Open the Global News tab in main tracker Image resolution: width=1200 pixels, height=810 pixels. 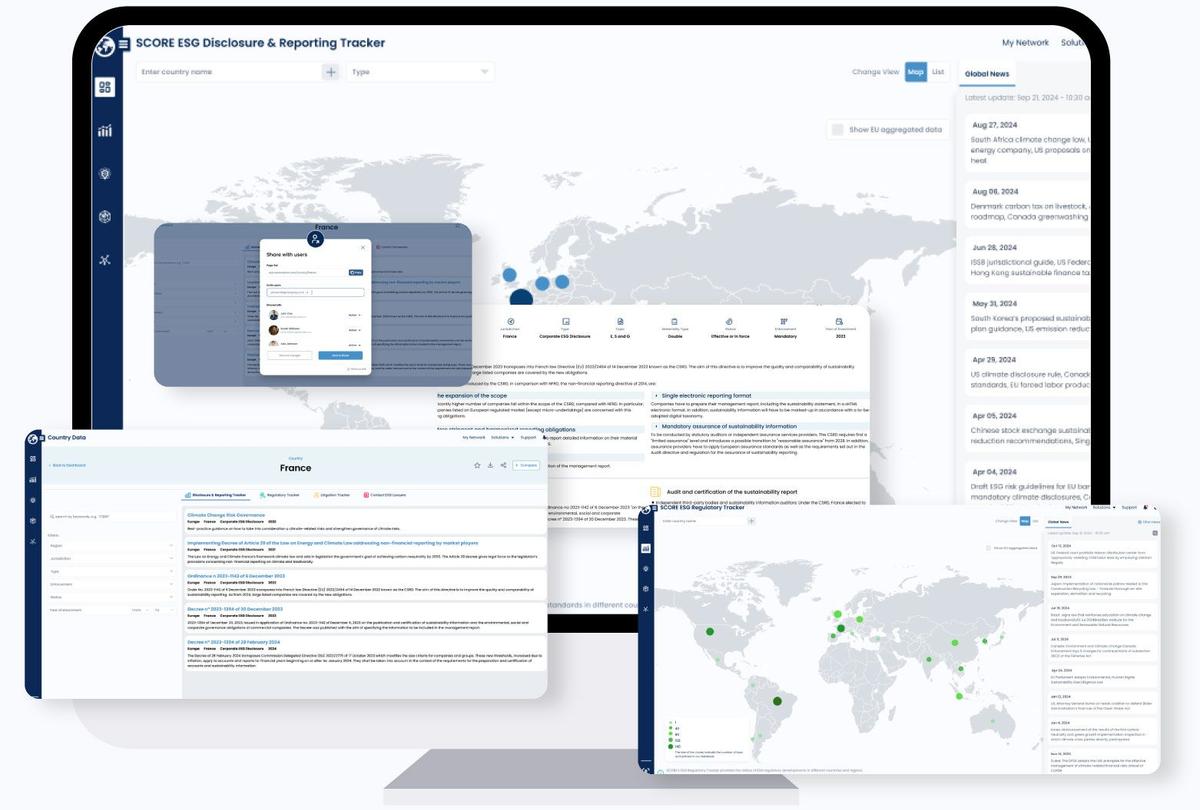click(x=986, y=74)
